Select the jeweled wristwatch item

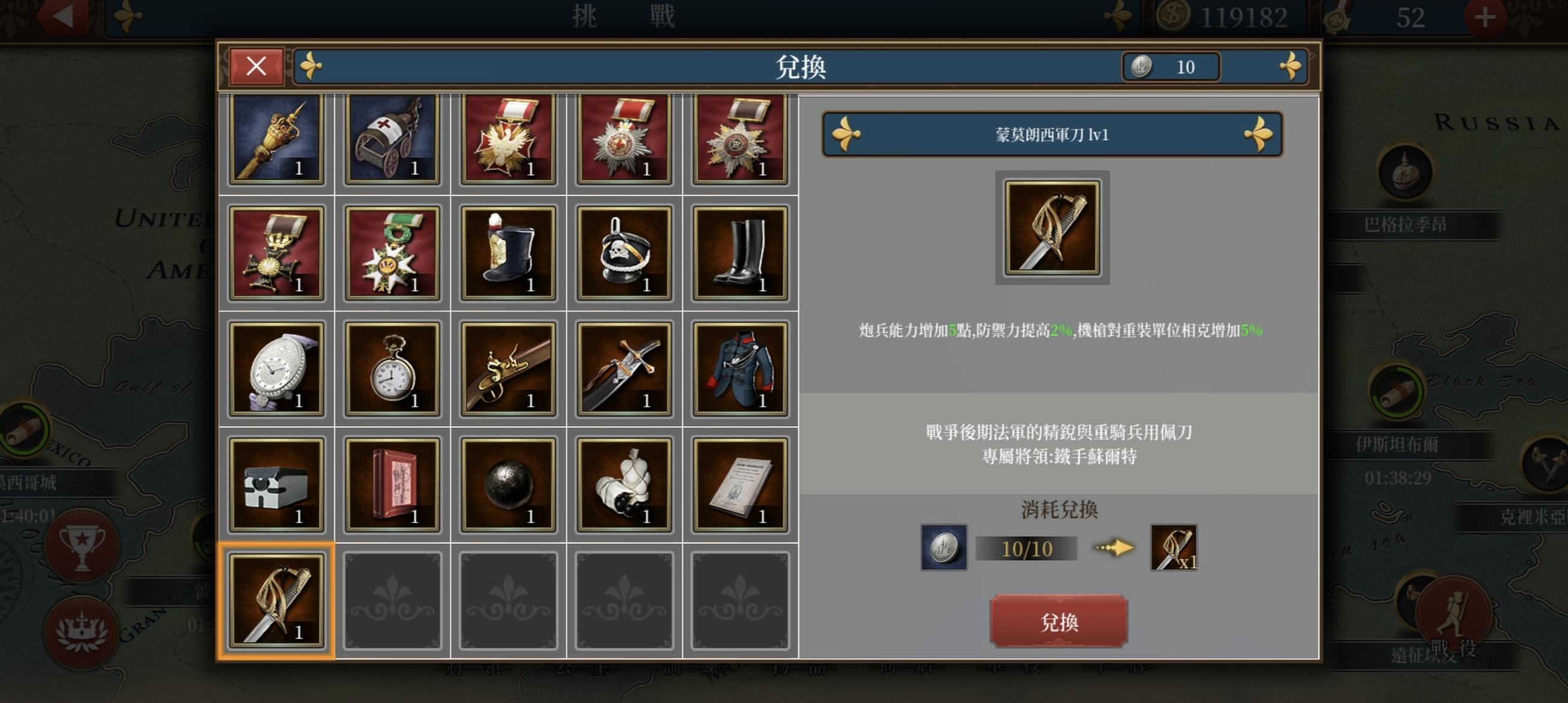277,369
